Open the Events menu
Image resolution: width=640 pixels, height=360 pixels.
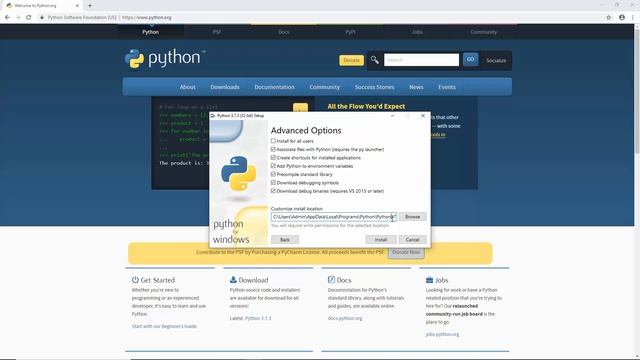447,87
